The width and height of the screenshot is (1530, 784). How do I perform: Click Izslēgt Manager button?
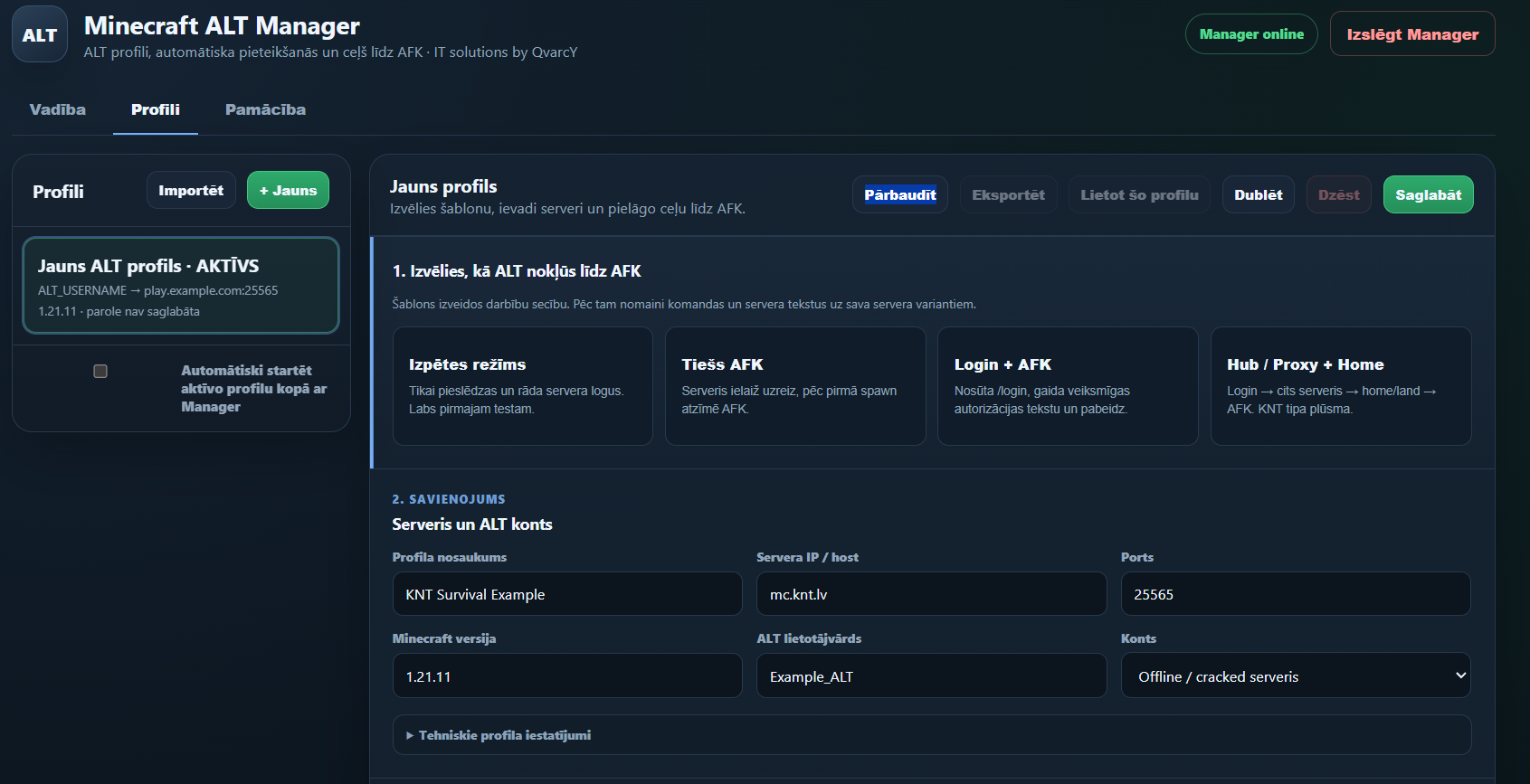(1412, 34)
